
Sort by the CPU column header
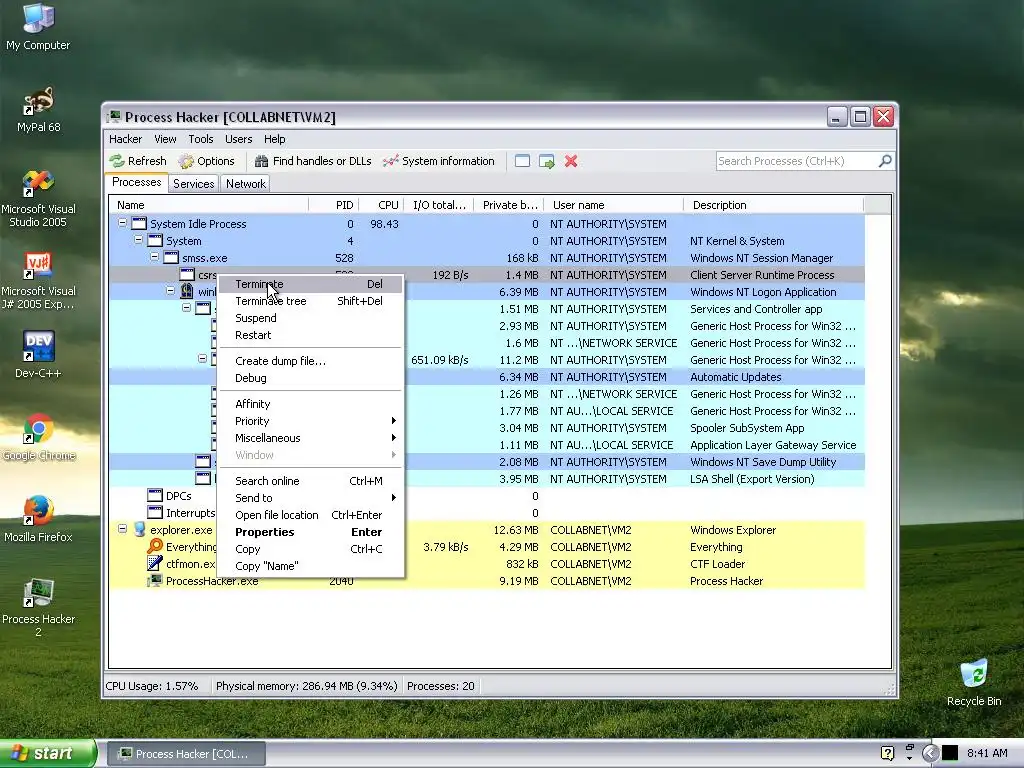click(x=381, y=205)
